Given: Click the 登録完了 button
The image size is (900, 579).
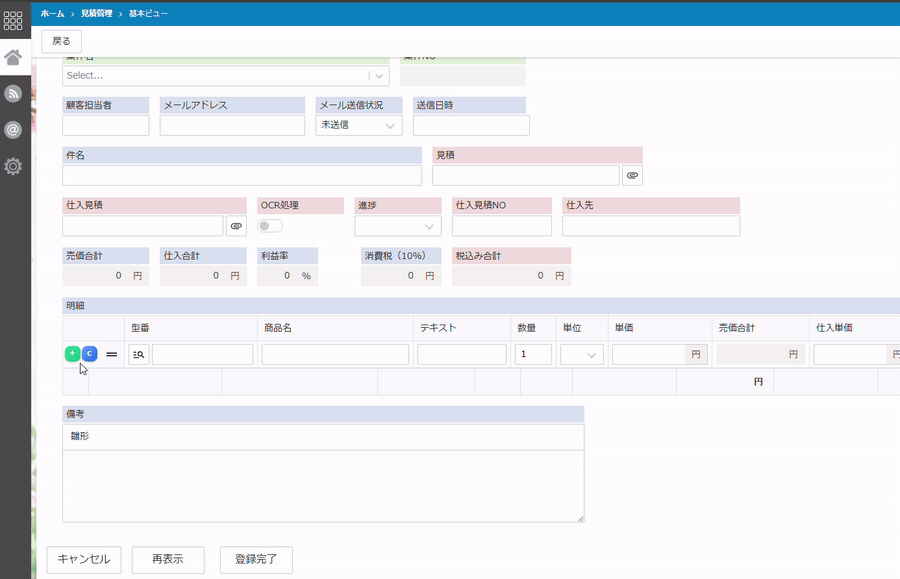Looking at the screenshot, I should pyautogui.click(x=256, y=559).
